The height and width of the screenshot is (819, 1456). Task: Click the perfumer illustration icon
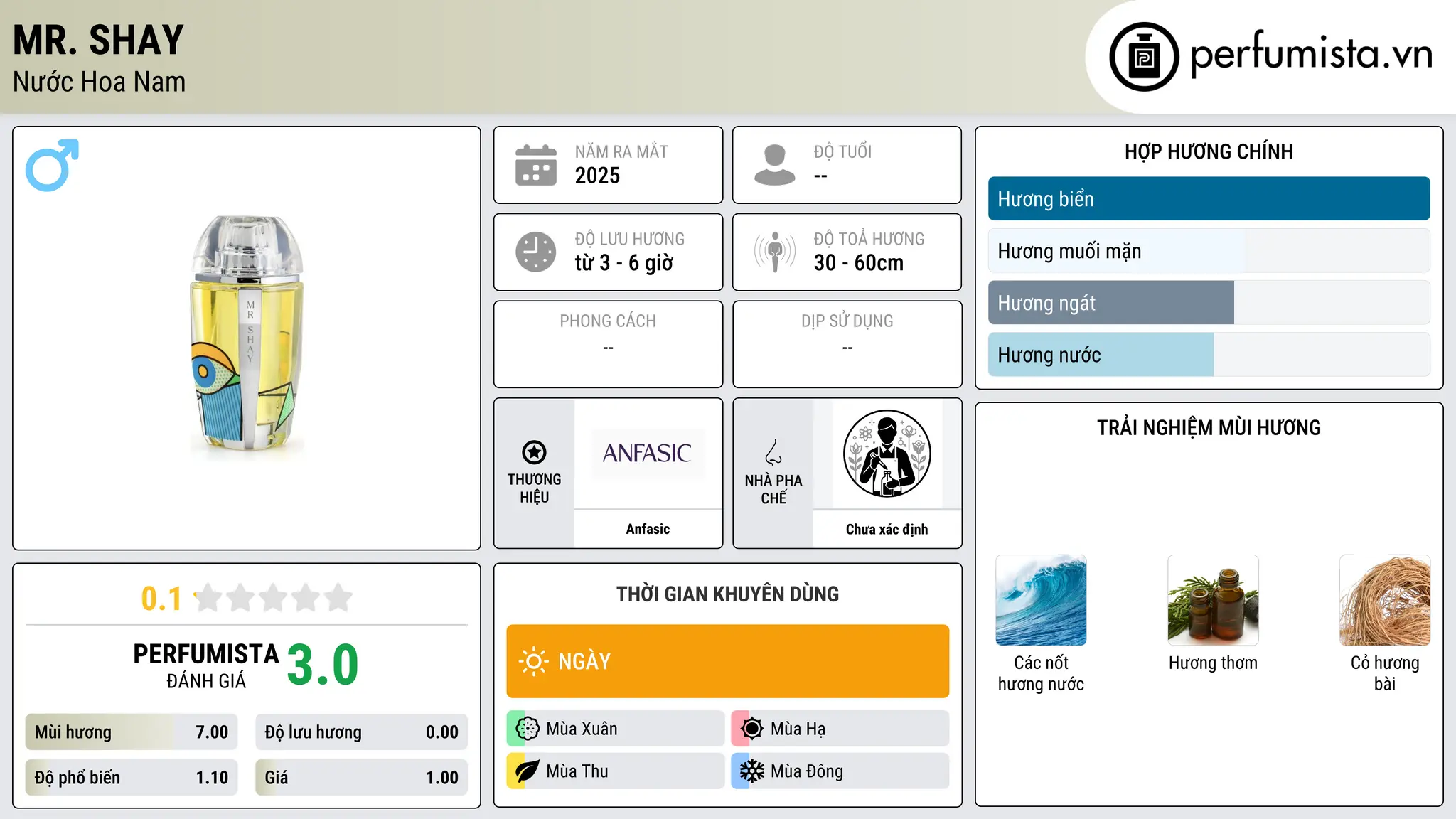[887, 454]
